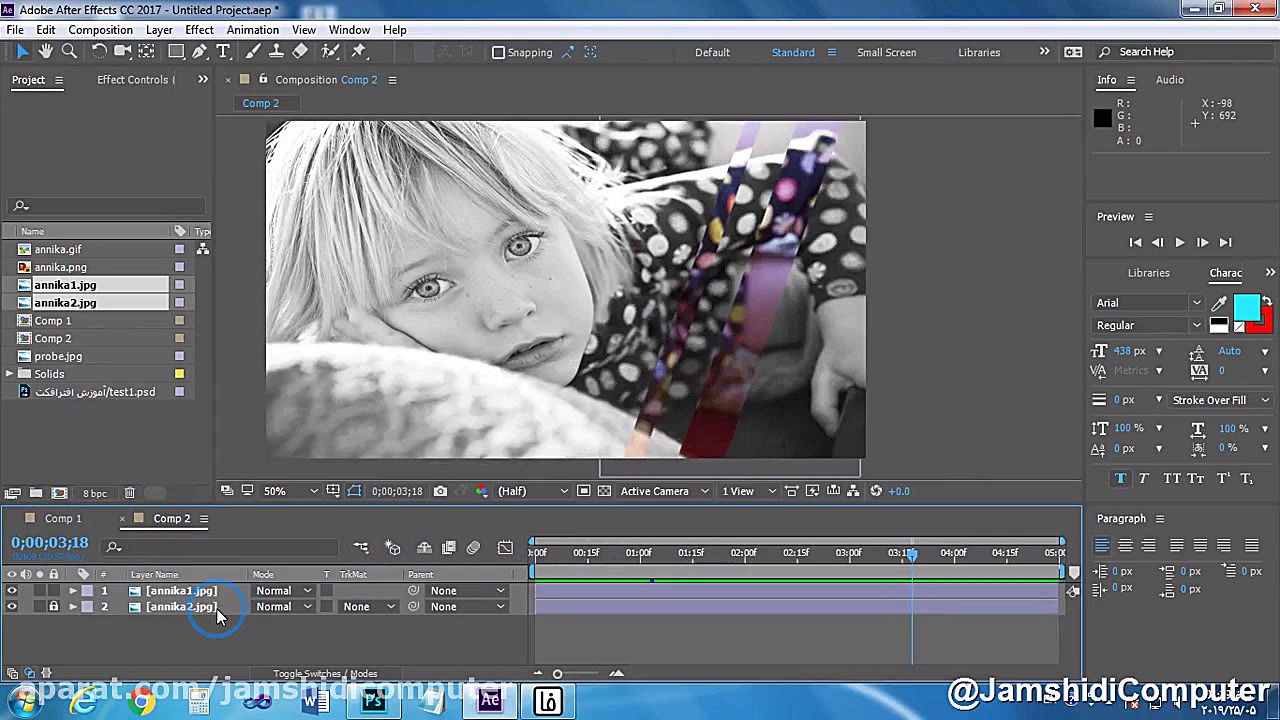Select the Puppet Pin tool
Viewport: 1280px width, 720px height.
pyautogui.click(x=359, y=52)
